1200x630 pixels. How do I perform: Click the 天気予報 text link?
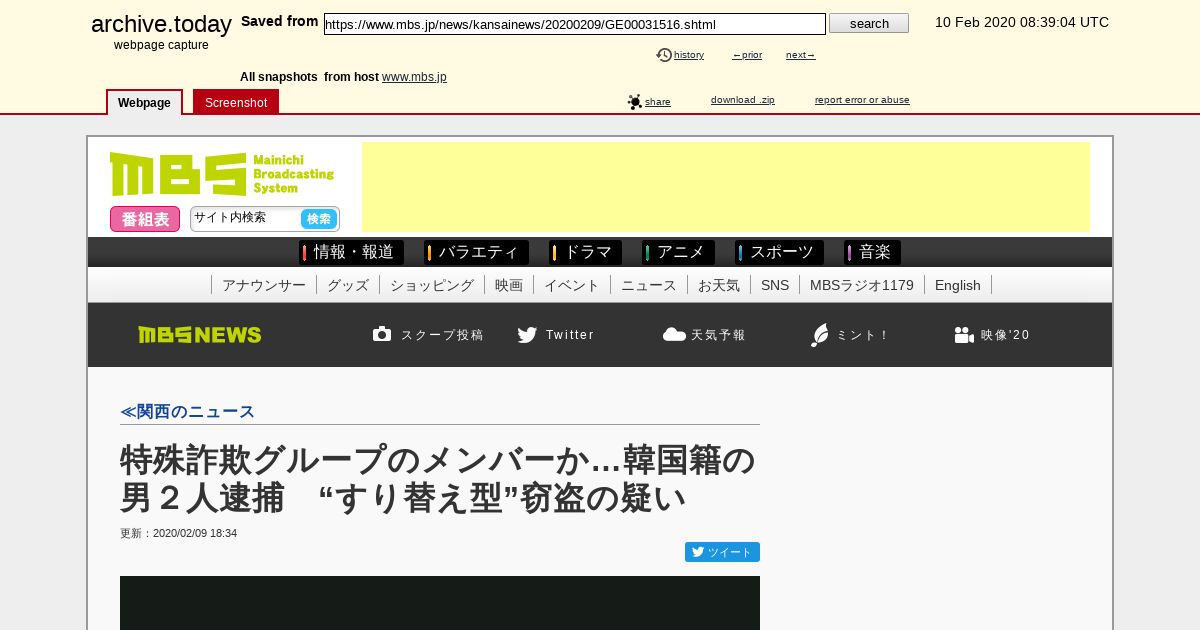[x=718, y=335]
